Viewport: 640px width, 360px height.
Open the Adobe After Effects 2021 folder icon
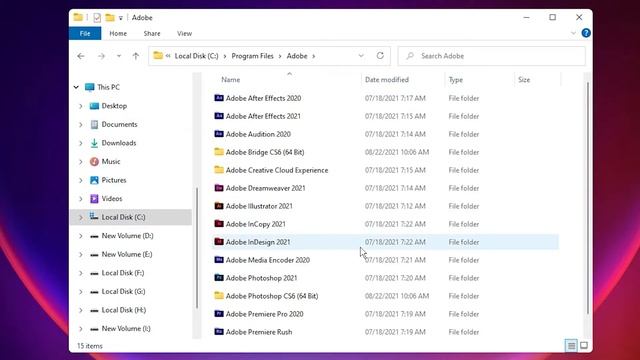coord(219,116)
